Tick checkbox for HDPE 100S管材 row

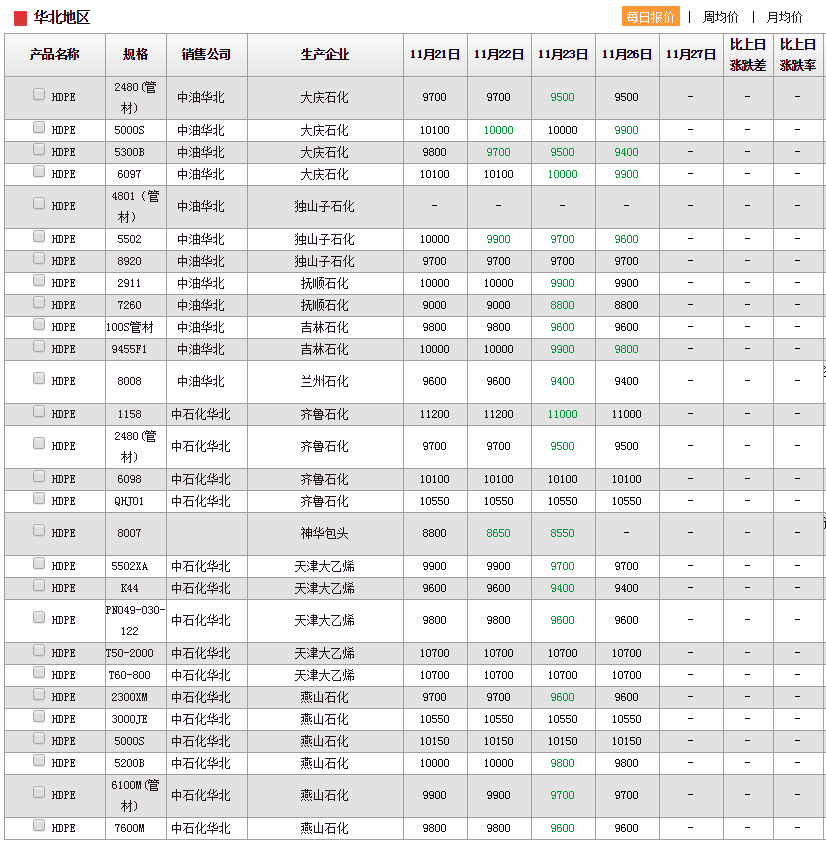[x=39, y=324]
